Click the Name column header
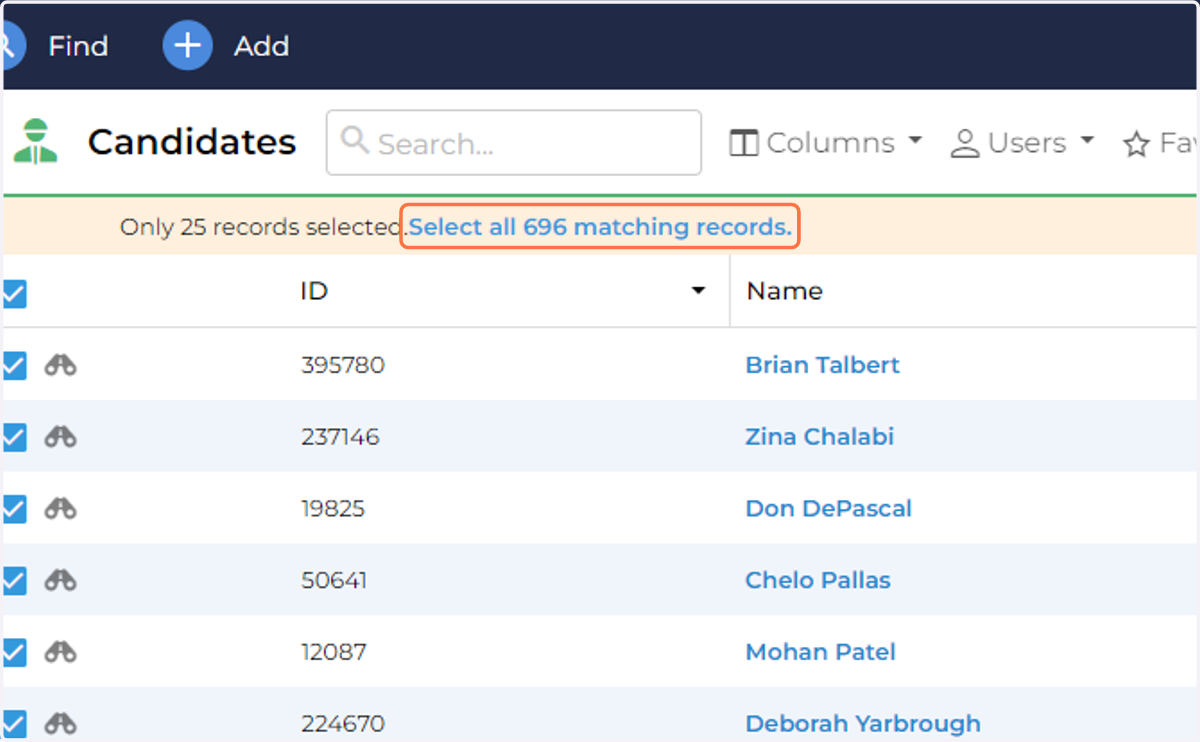 (785, 291)
